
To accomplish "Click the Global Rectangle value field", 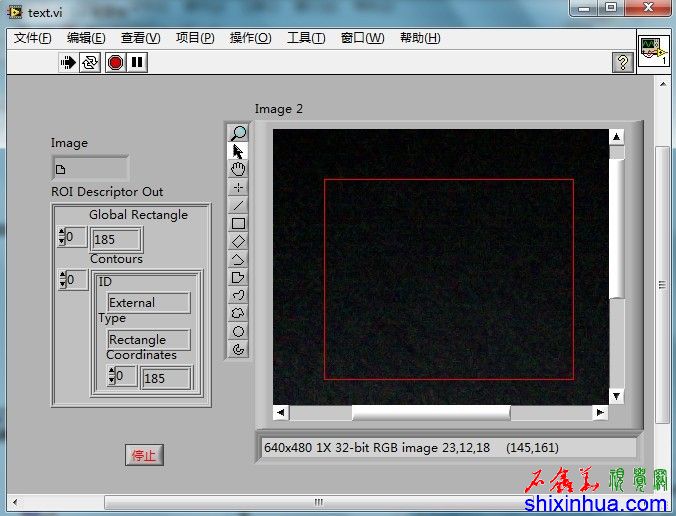I will coord(116,239).
